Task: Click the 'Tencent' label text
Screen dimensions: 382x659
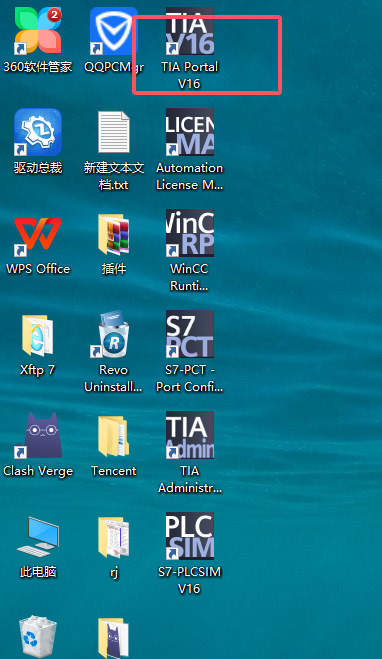Action: pos(113,471)
